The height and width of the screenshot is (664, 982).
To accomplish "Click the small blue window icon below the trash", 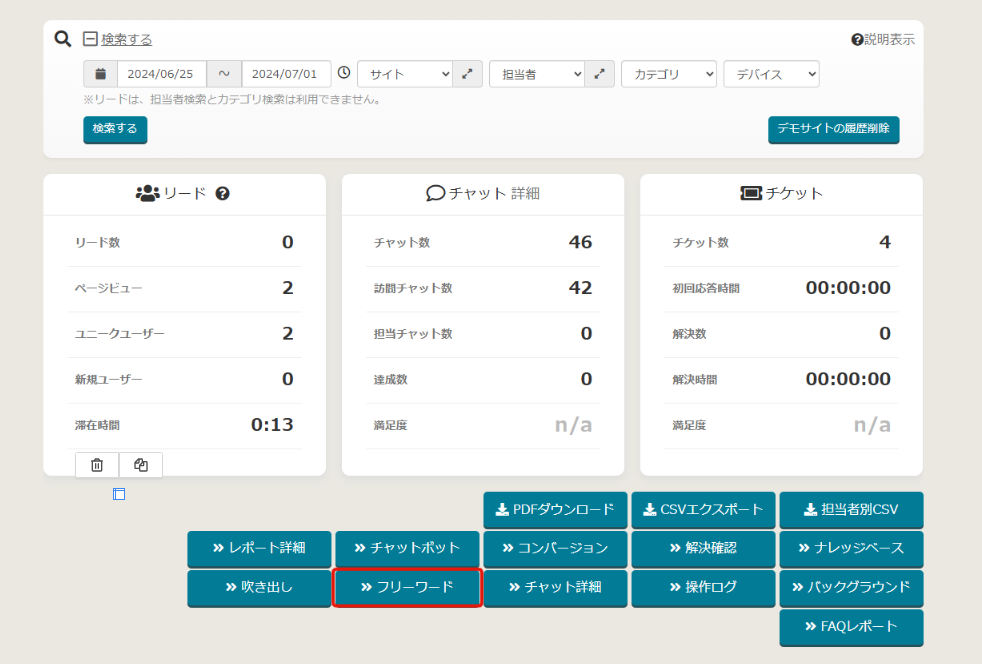I will tap(119, 494).
